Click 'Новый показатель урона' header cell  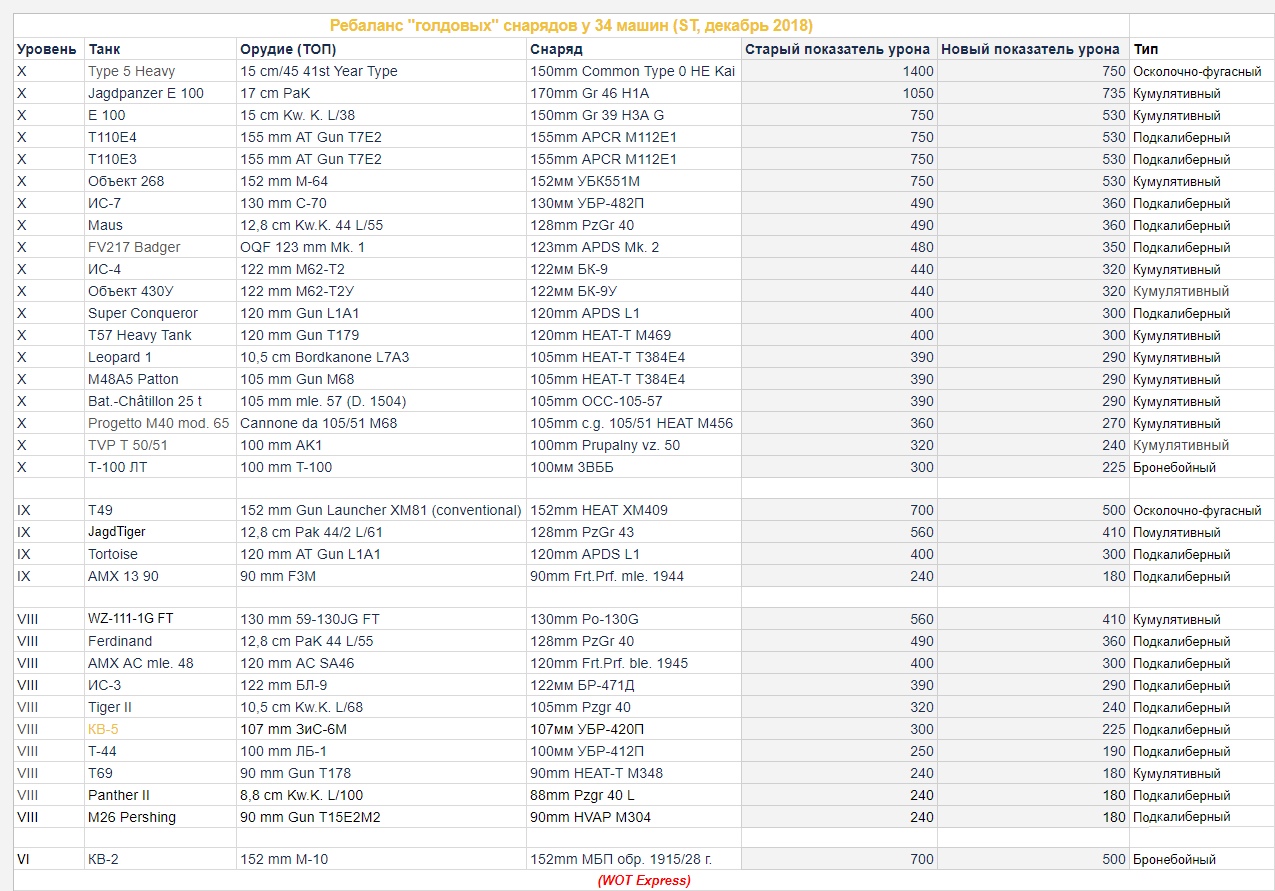1030,49
